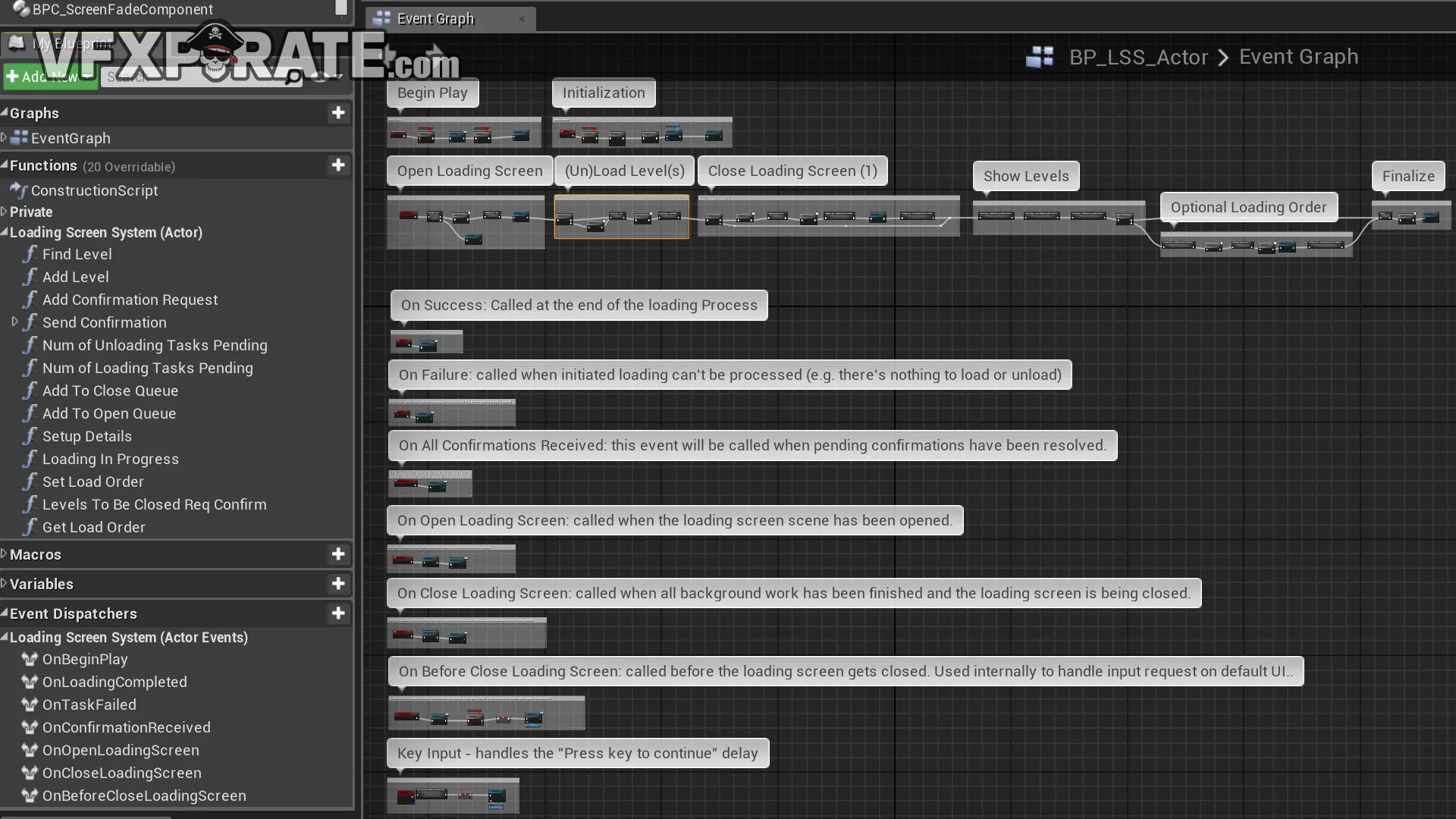The width and height of the screenshot is (1456, 819).
Task: Select the On Open Loading Screen comment
Action: pos(675,520)
